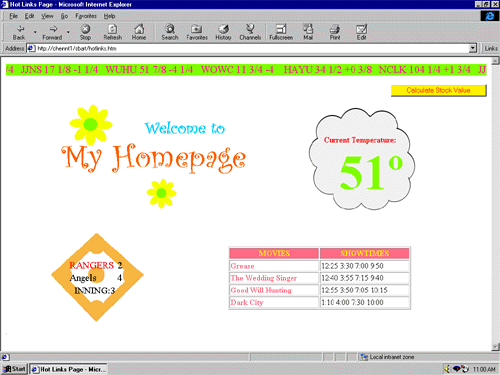Open the Grease movie link
Image resolution: width=500 pixels, height=375 pixels.
242,266
